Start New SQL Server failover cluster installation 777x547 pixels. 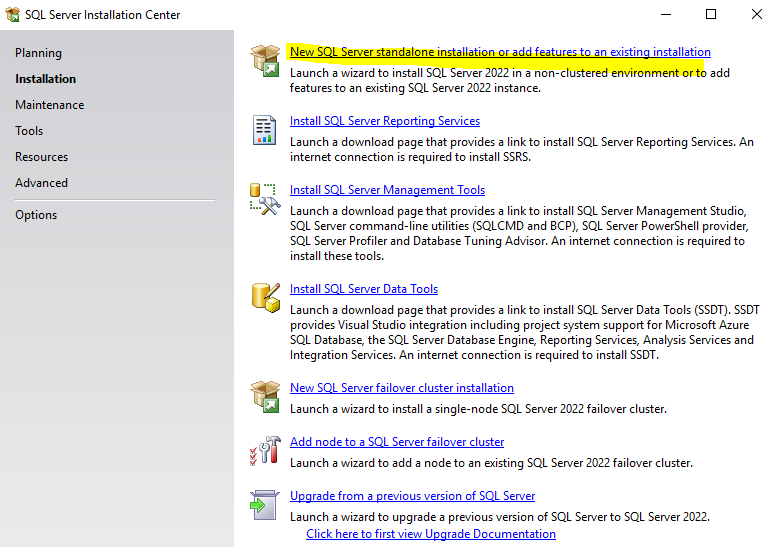(401, 388)
